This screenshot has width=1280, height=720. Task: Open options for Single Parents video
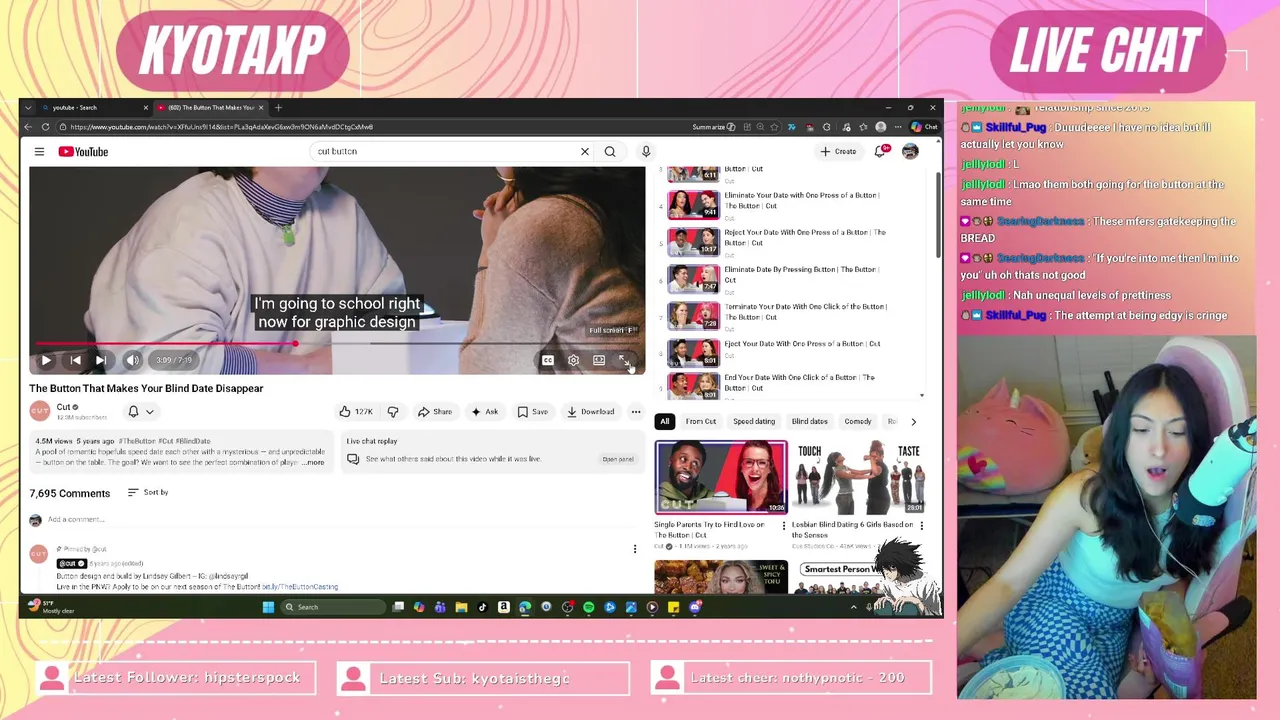(784, 525)
